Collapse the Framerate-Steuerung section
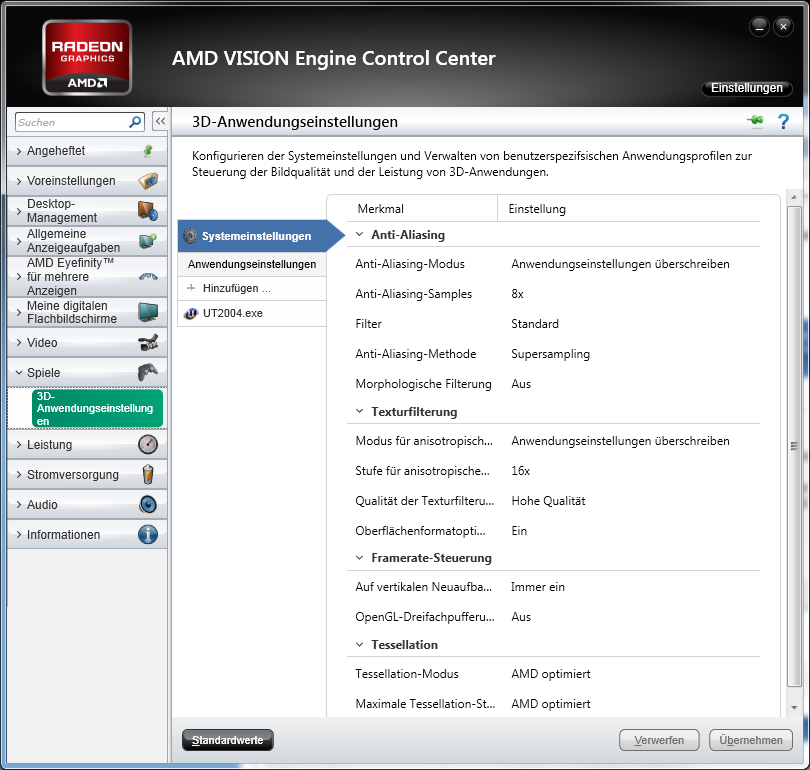Screen dimensions: 810x770 click(x=360, y=558)
